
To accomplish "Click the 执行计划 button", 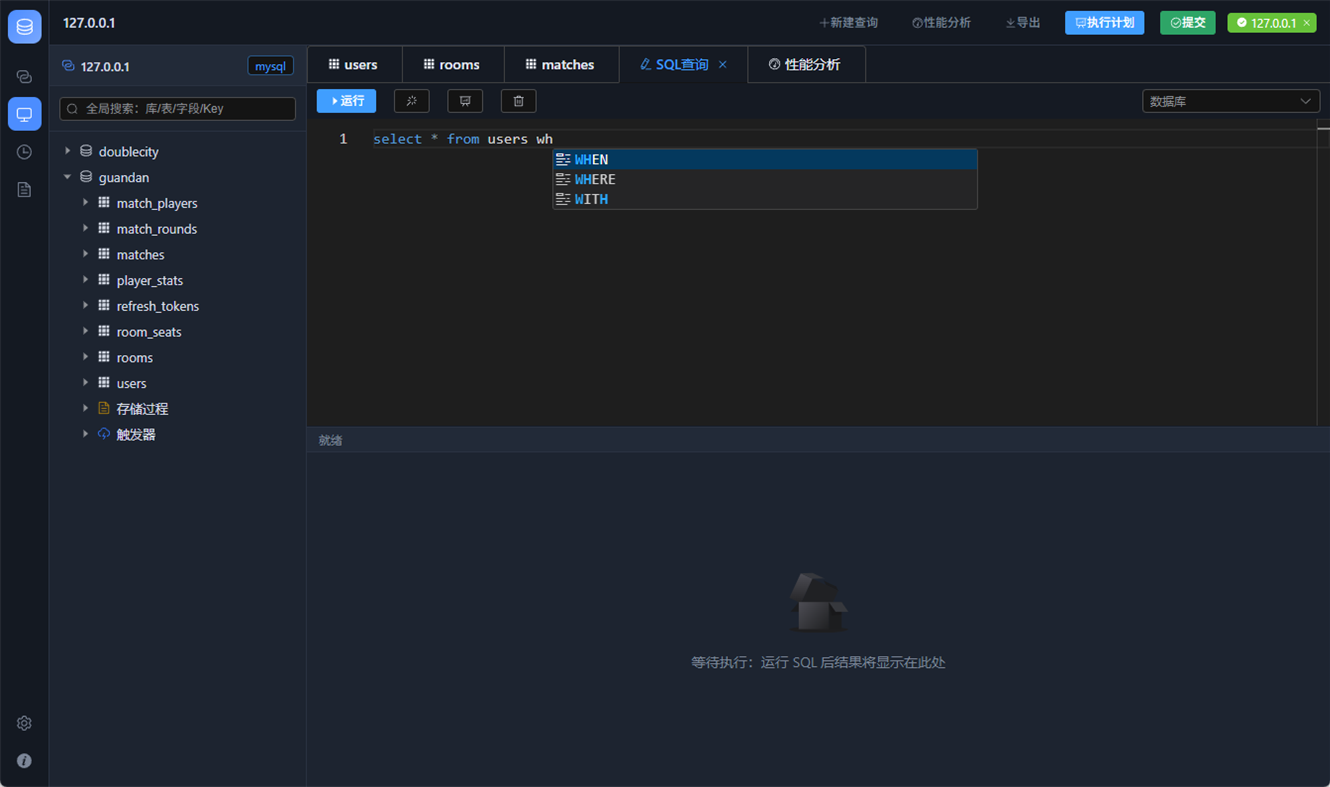I will 1104,23.
